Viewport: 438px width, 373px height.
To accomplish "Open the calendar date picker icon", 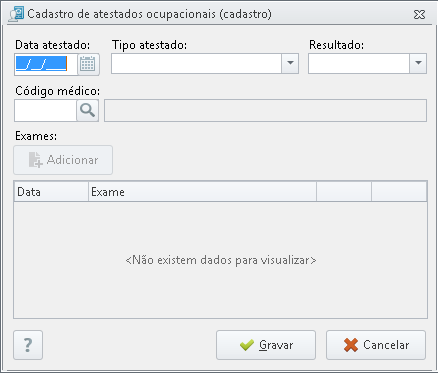I will click(88, 64).
